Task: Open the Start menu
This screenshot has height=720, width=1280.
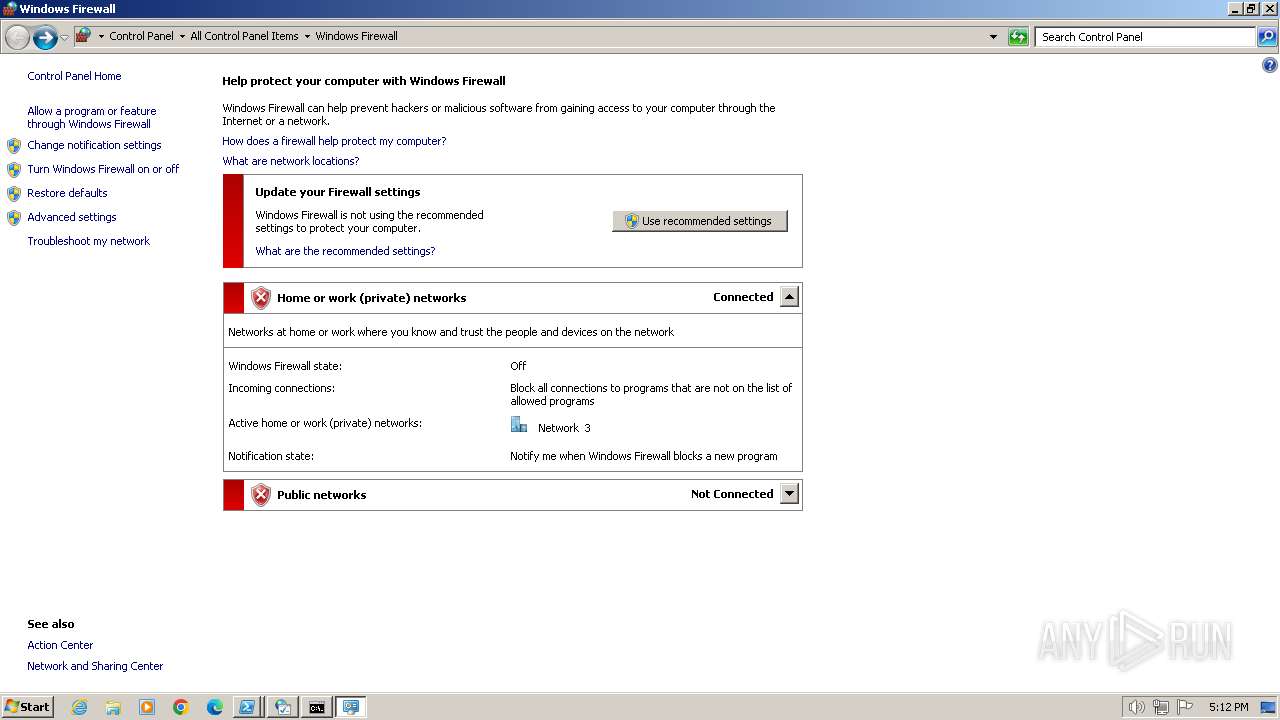Action: point(28,707)
